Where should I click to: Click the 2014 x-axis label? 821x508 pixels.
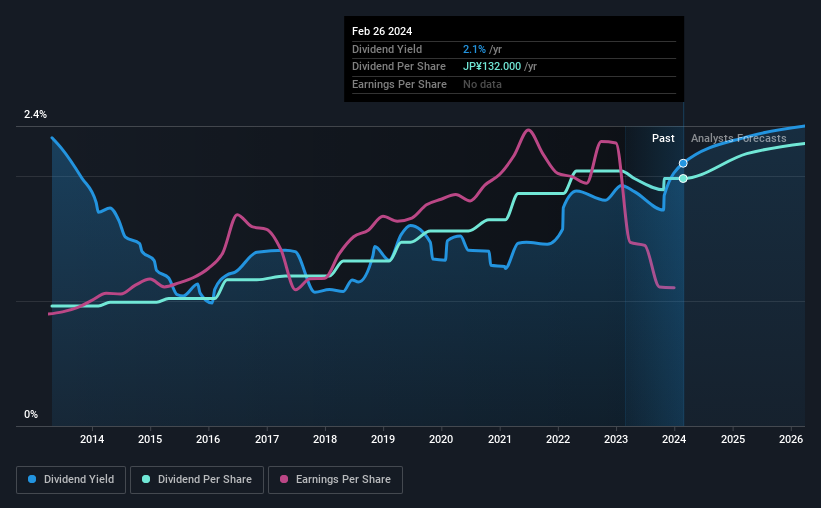pos(92,439)
